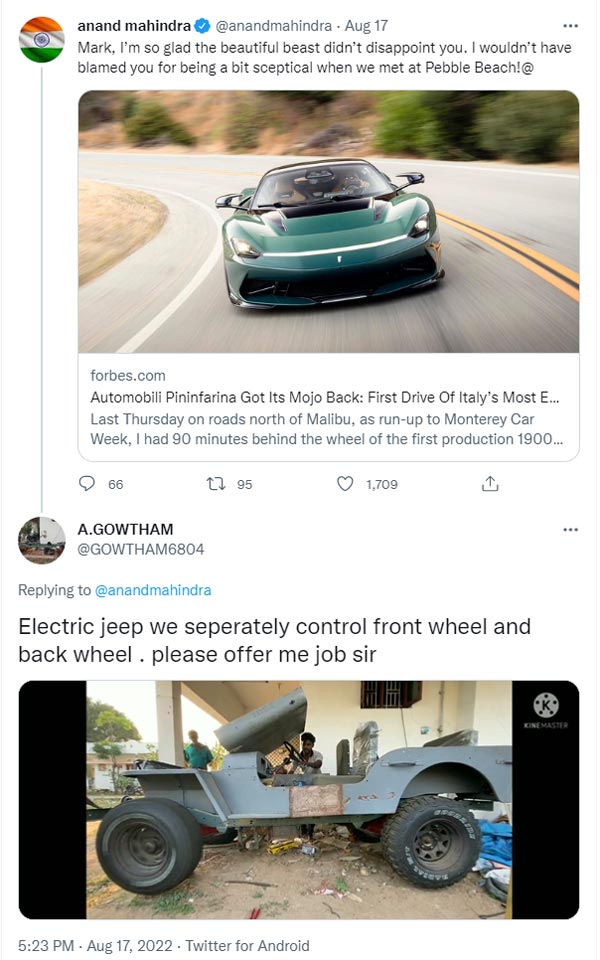Click the blue verified badge
The width and height of the screenshot is (600, 960).
click(202, 26)
